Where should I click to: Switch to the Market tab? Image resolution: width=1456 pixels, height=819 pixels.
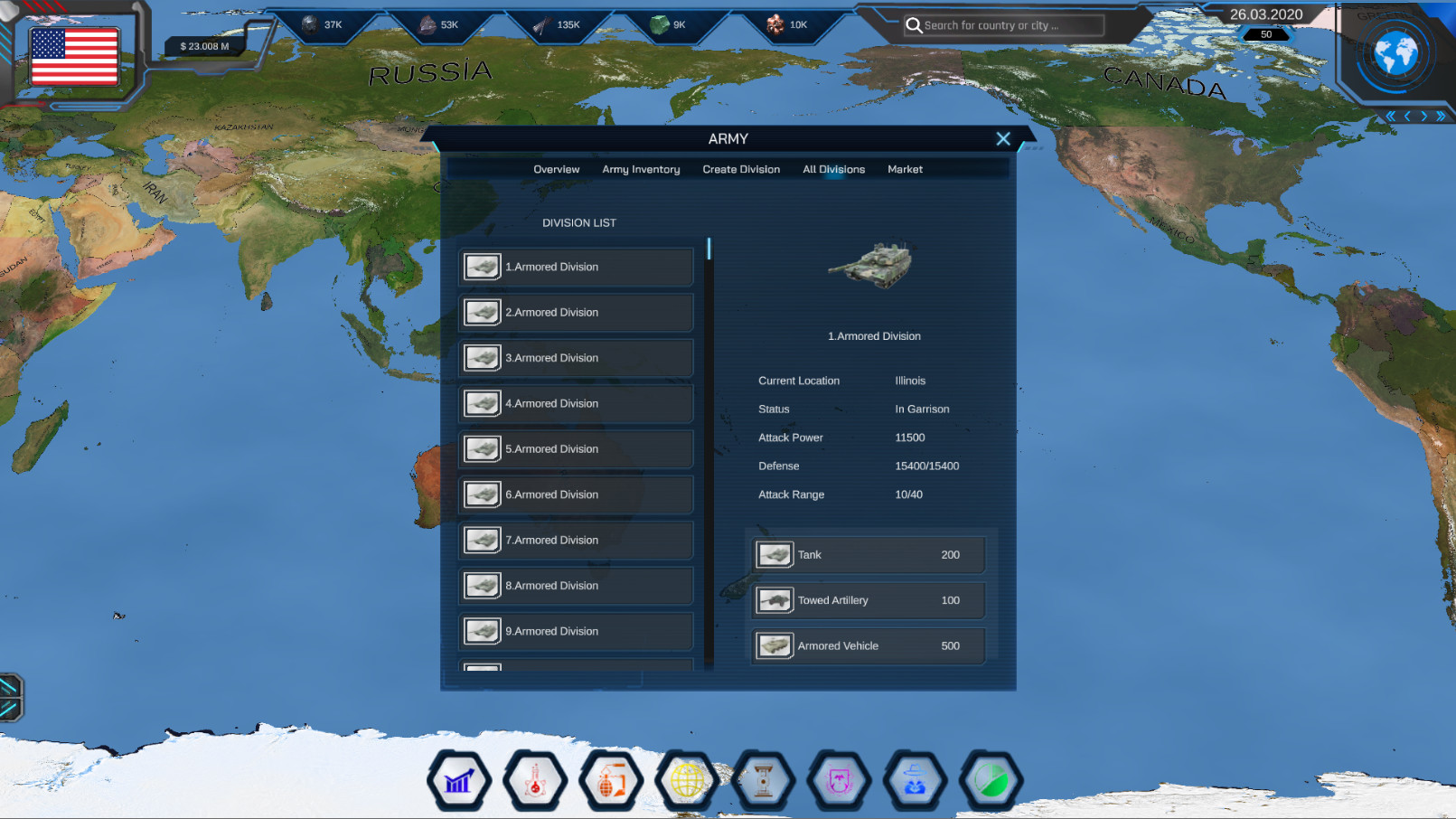click(x=905, y=169)
